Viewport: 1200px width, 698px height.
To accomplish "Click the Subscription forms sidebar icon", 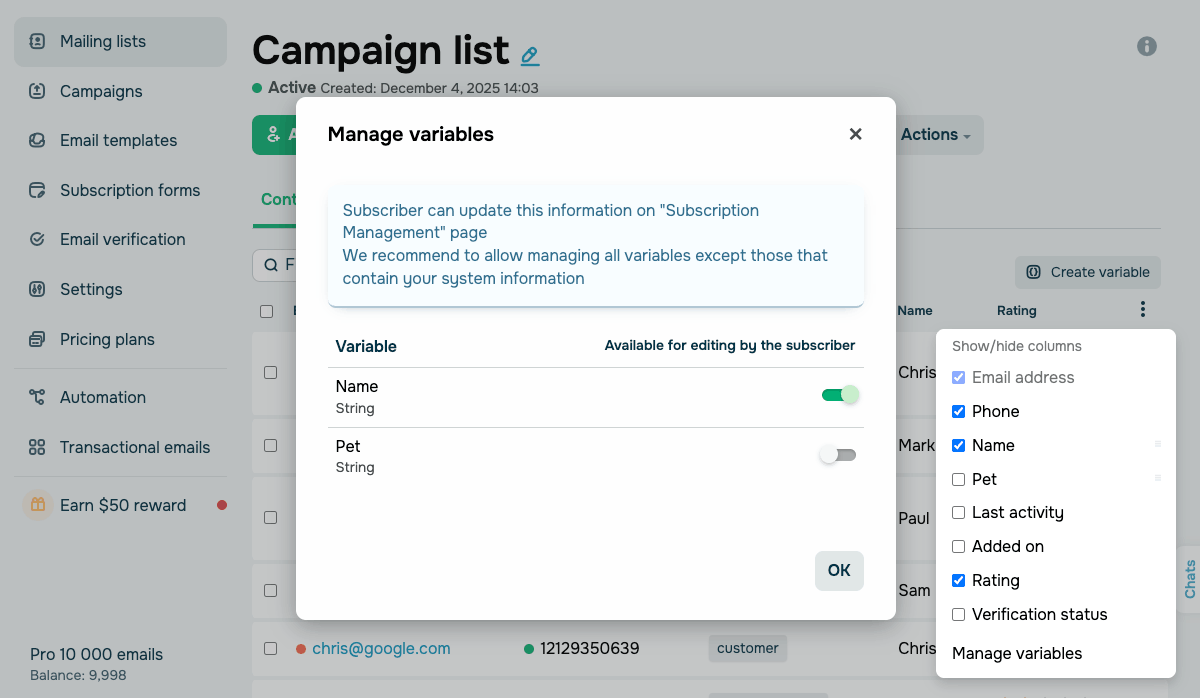I will (37, 190).
